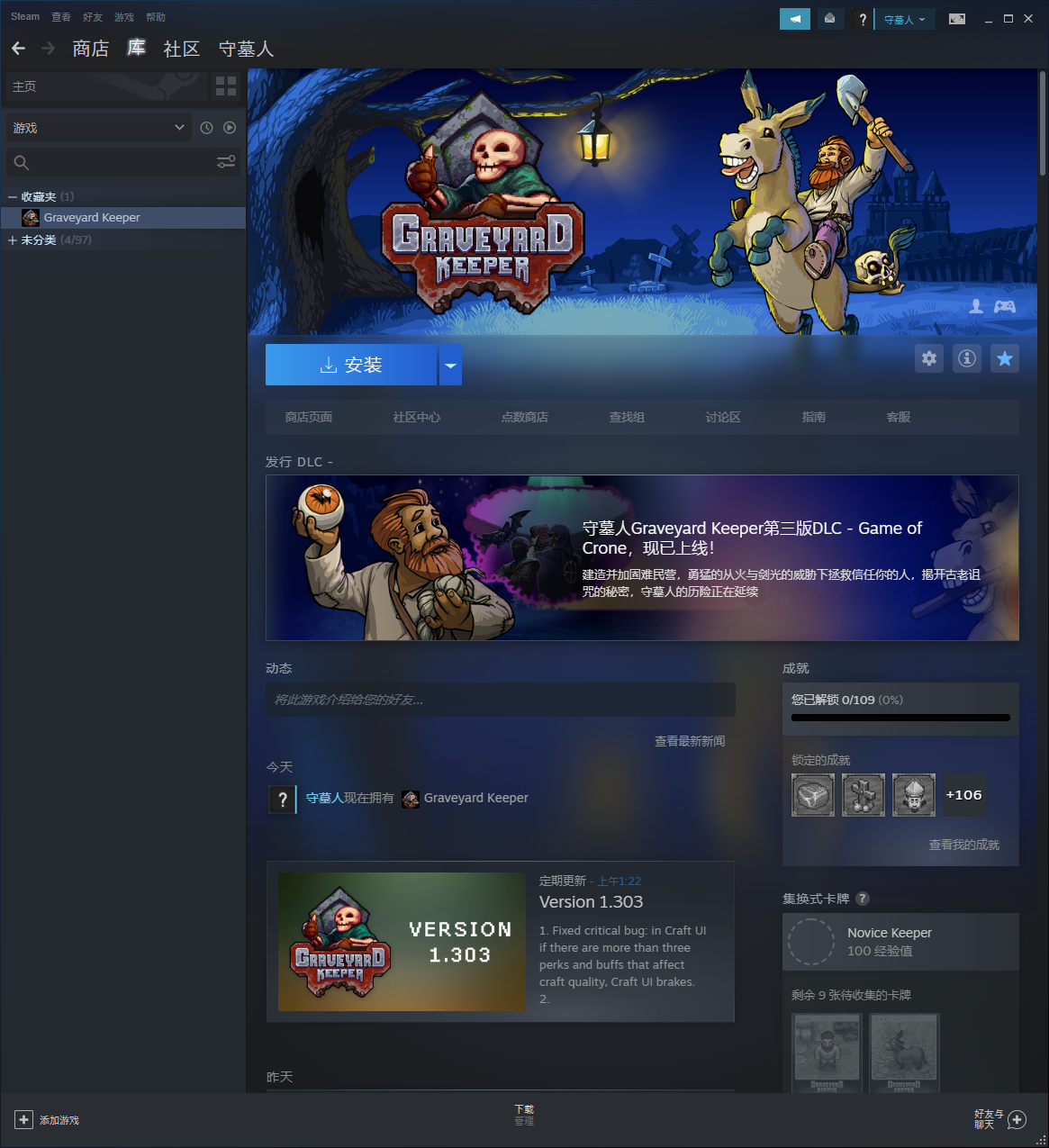Switch to collections grid view
This screenshot has width=1049, height=1148.
click(x=226, y=86)
